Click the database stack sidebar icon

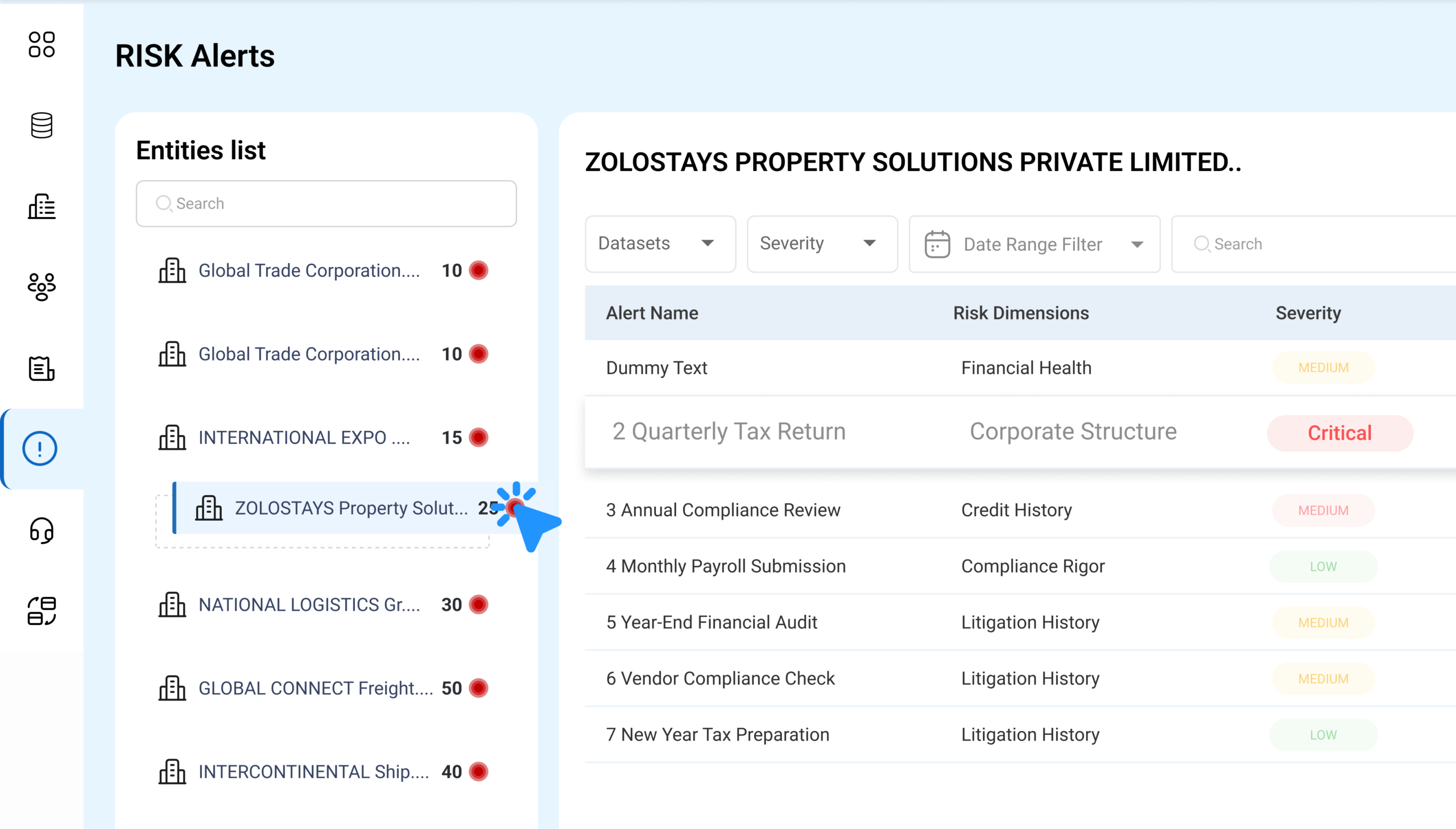point(42,125)
